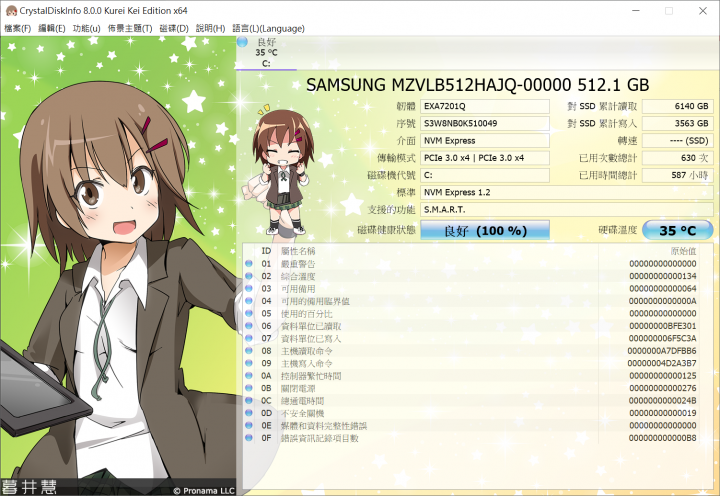Image resolution: width=720 pixels, height=496 pixels.
Task: Click the blue status orb of drive C:
Action: pos(242,42)
